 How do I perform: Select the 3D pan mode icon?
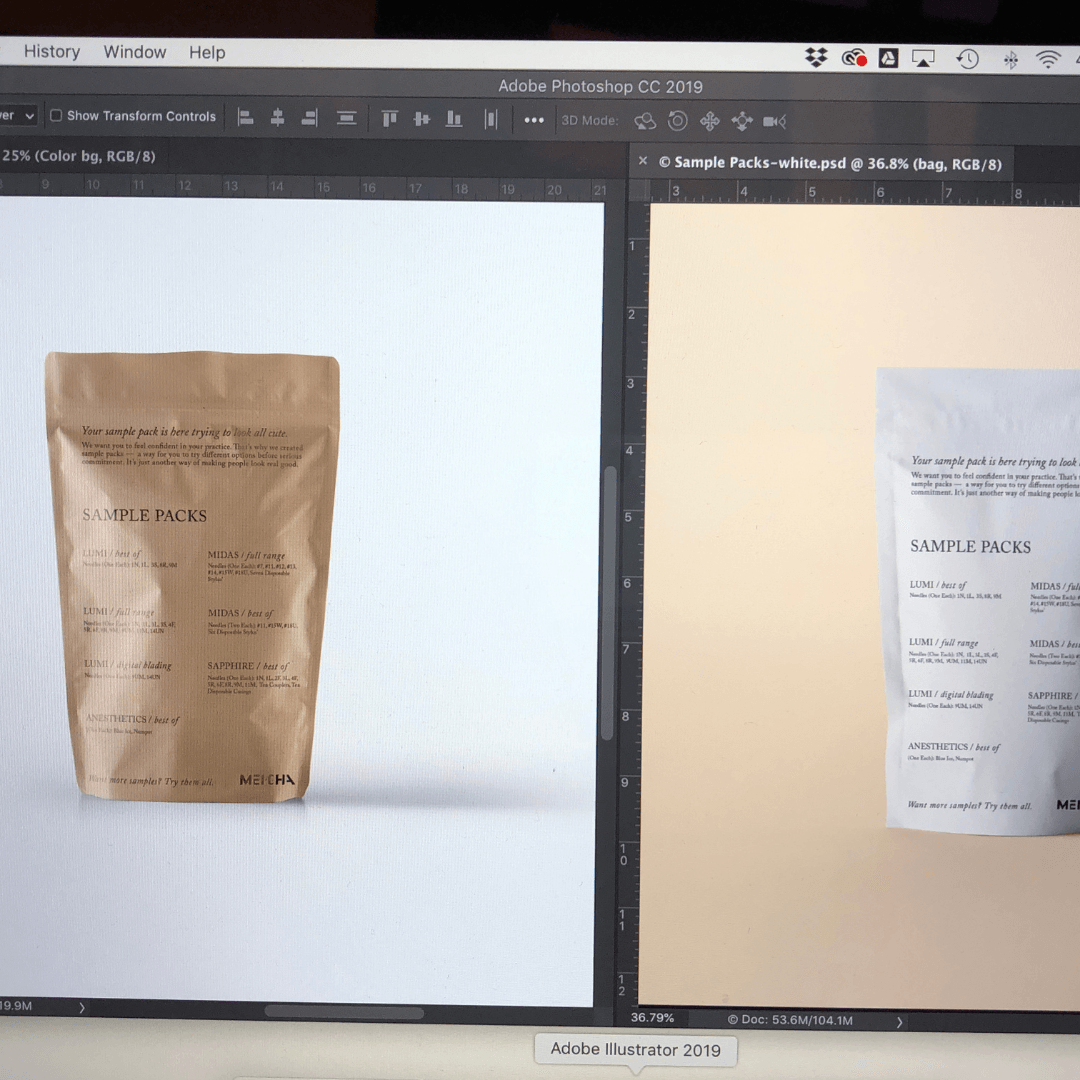(709, 121)
